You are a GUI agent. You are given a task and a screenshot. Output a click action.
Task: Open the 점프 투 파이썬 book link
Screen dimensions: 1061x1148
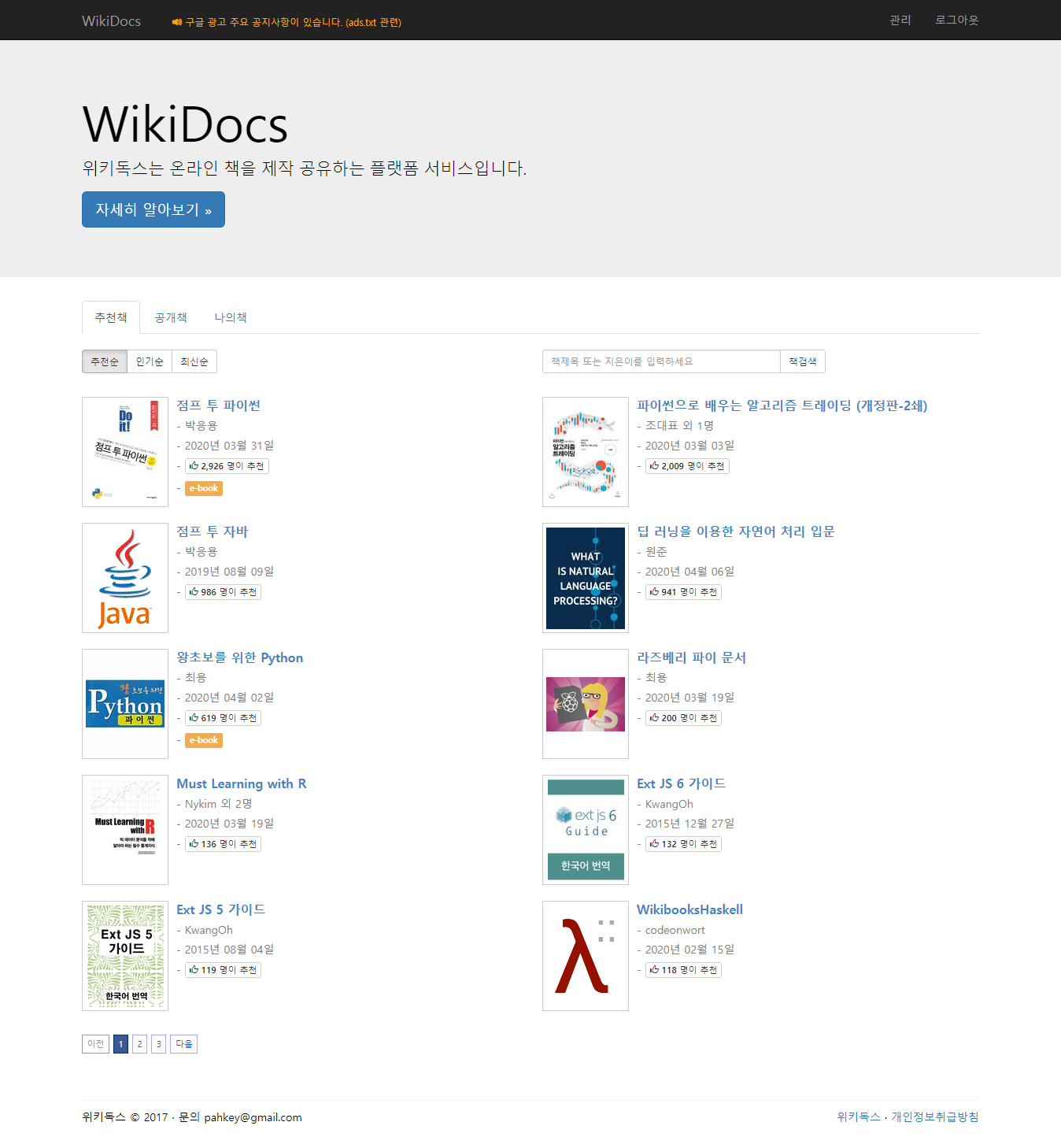pos(218,406)
